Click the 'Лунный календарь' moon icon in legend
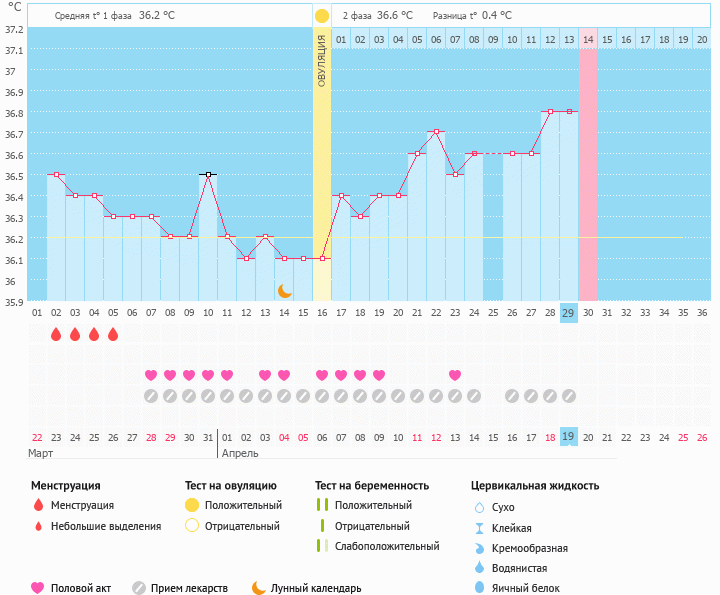Viewport: 720px width, 595px height. [259, 588]
